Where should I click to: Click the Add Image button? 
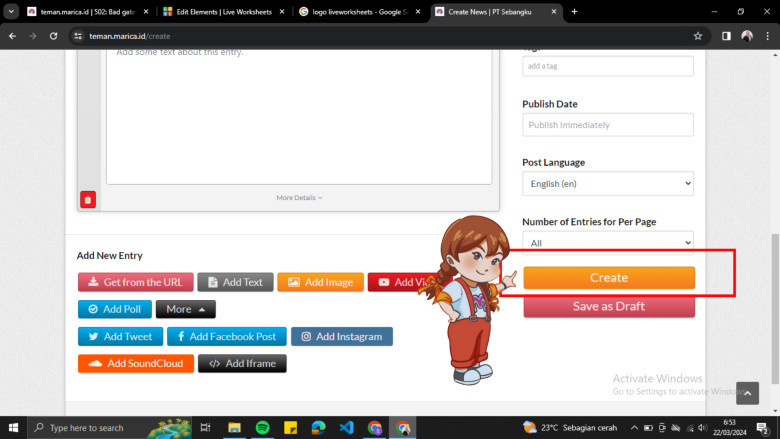320,282
